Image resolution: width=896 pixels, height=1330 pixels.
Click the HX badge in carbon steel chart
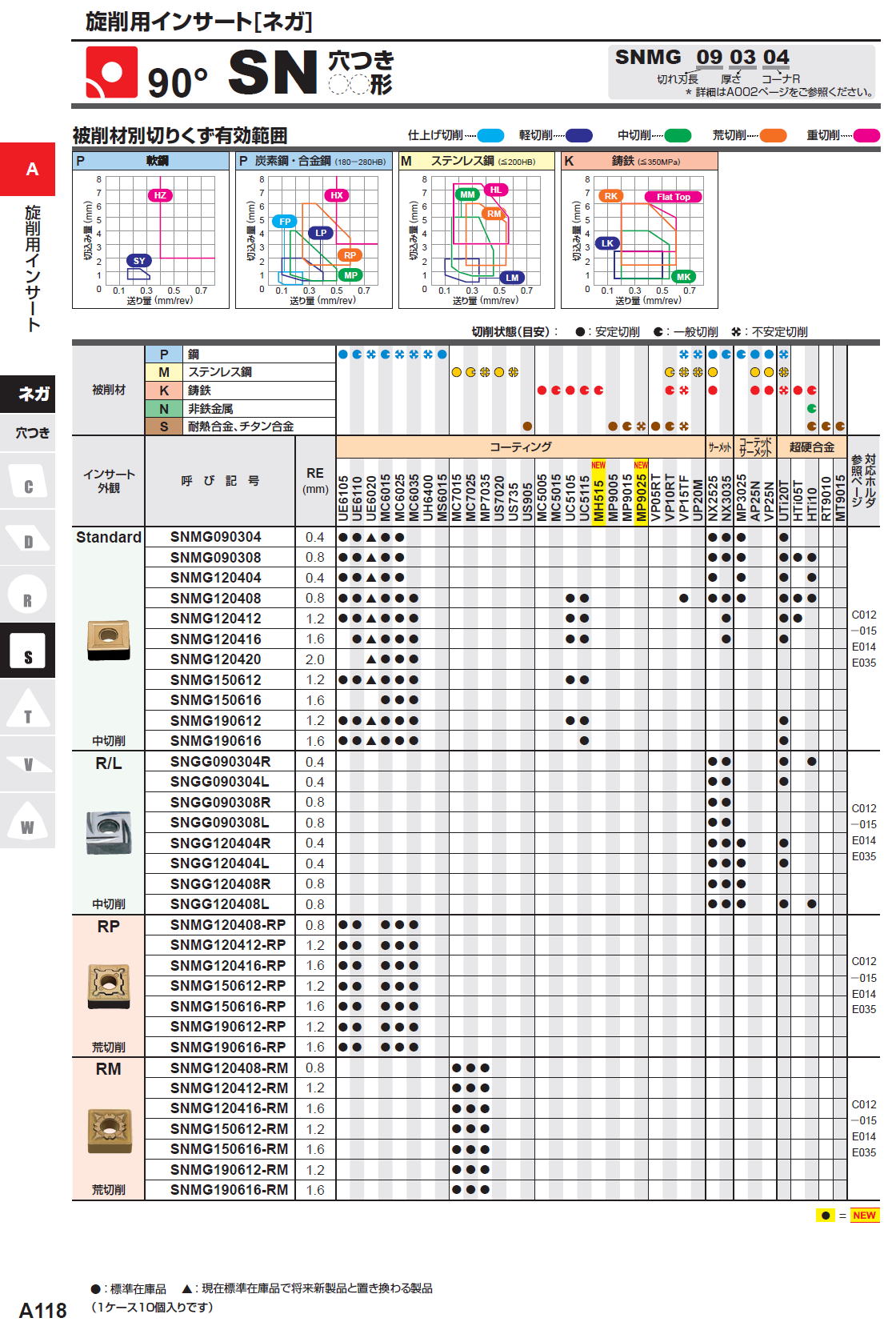tap(337, 195)
